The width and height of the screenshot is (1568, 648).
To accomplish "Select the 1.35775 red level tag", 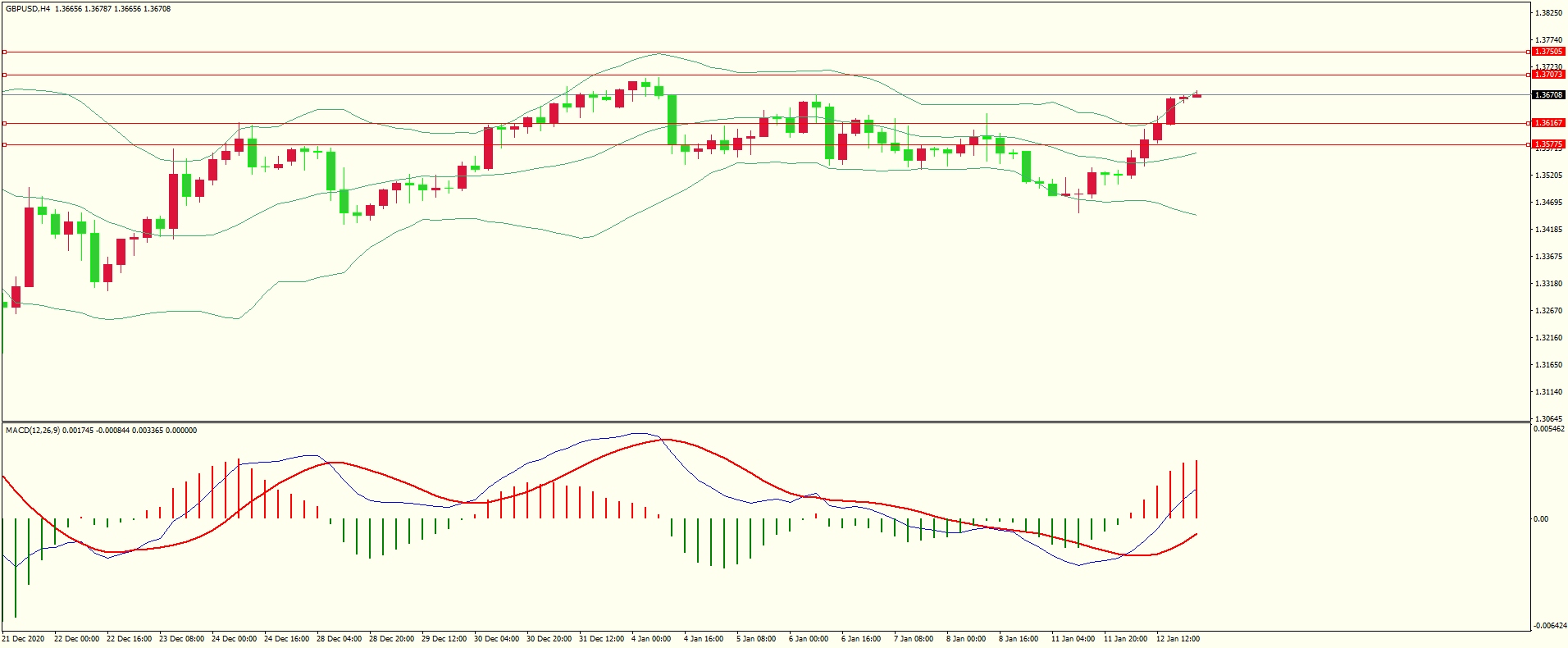I will (x=1548, y=144).
